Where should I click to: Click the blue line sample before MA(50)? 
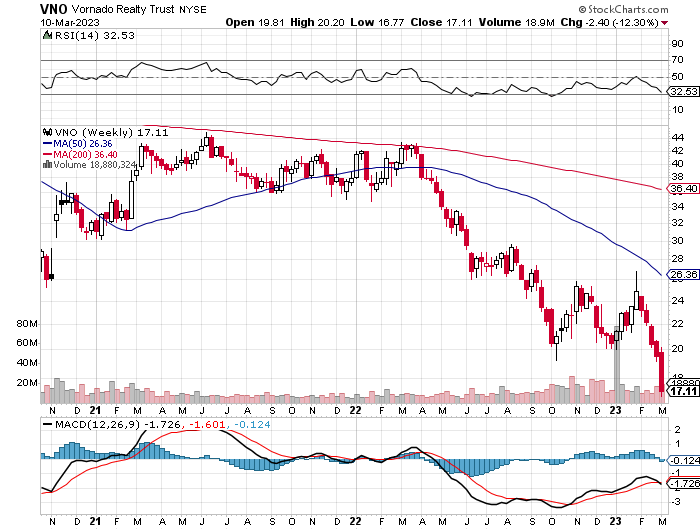tap(47, 144)
